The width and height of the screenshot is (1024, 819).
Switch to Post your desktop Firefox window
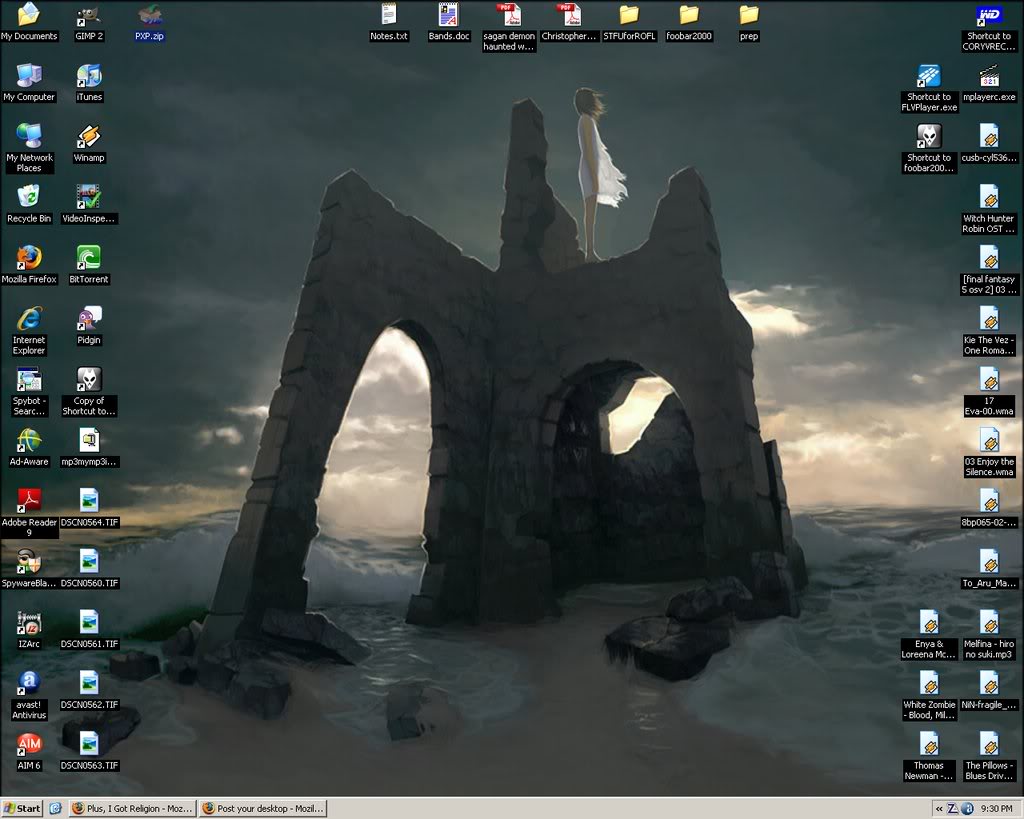263,809
